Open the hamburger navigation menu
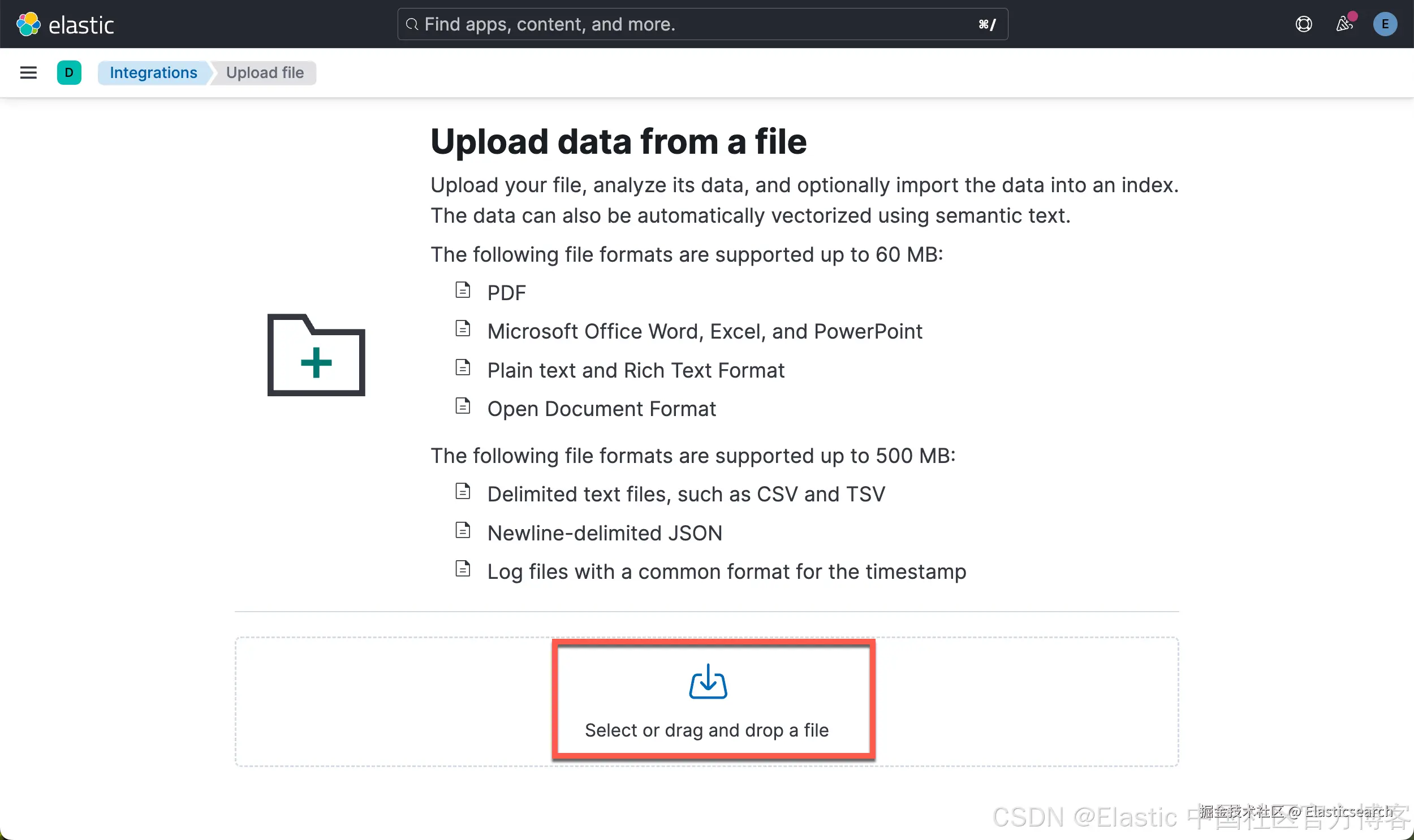 (28, 72)
